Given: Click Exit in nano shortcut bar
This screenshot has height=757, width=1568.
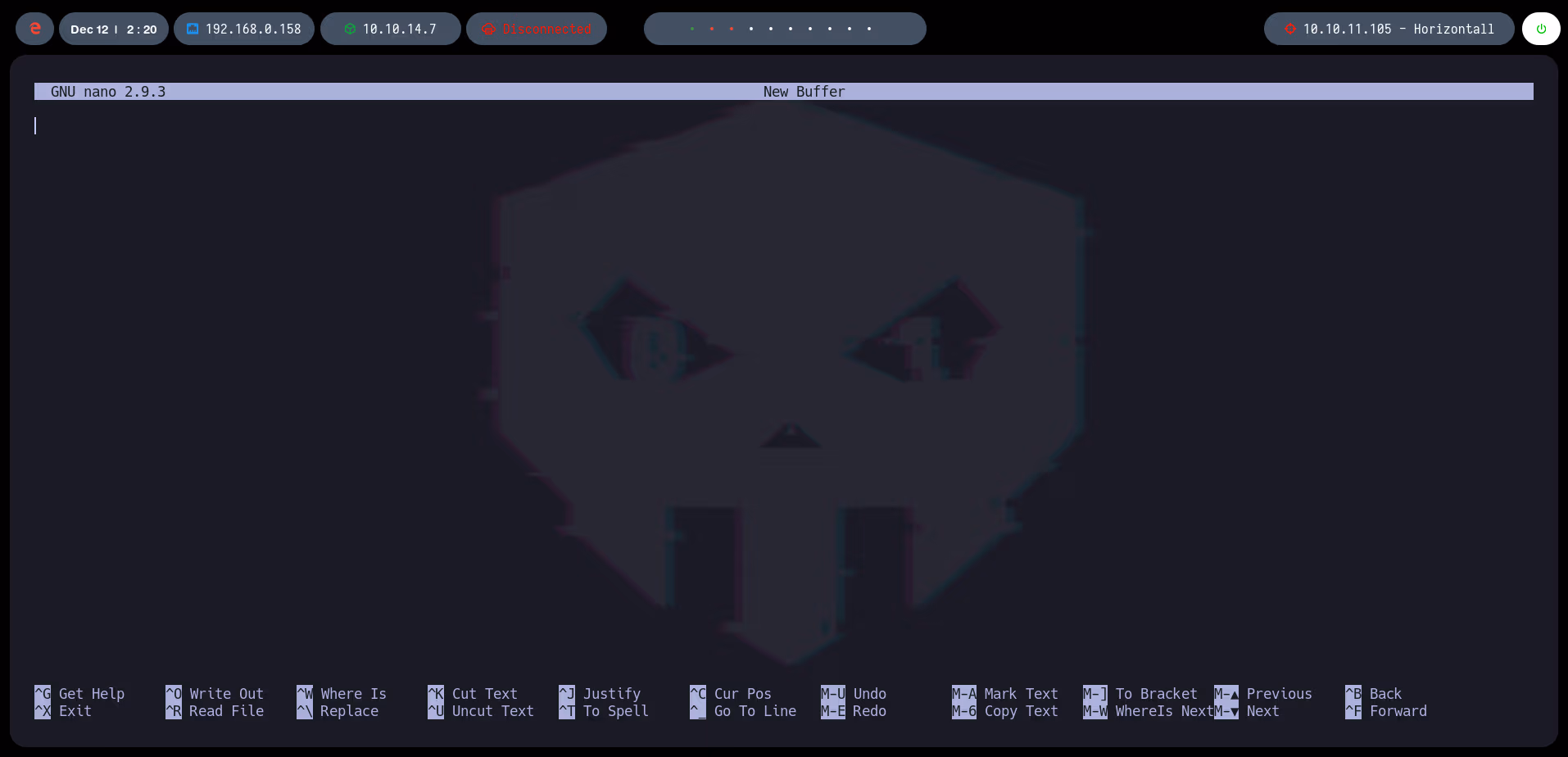Looking at the screenshot, I should pos(75,711).
